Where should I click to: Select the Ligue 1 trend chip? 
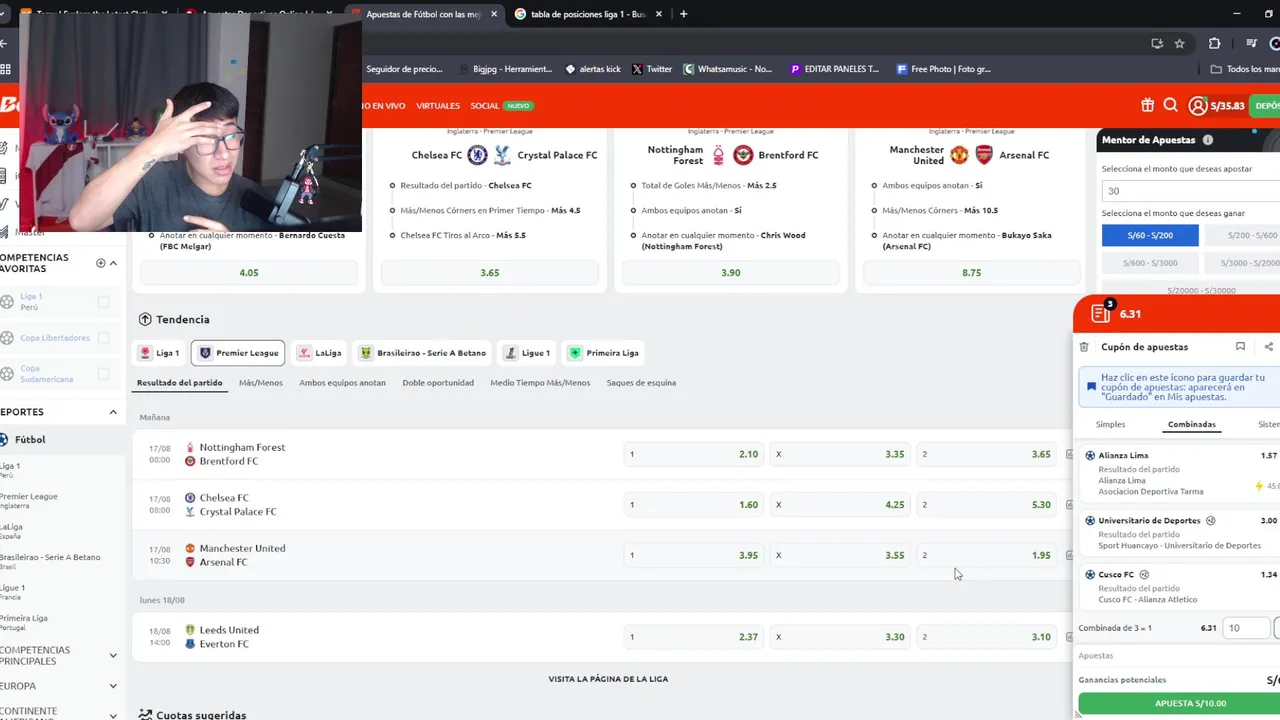(x=526, y=353)
